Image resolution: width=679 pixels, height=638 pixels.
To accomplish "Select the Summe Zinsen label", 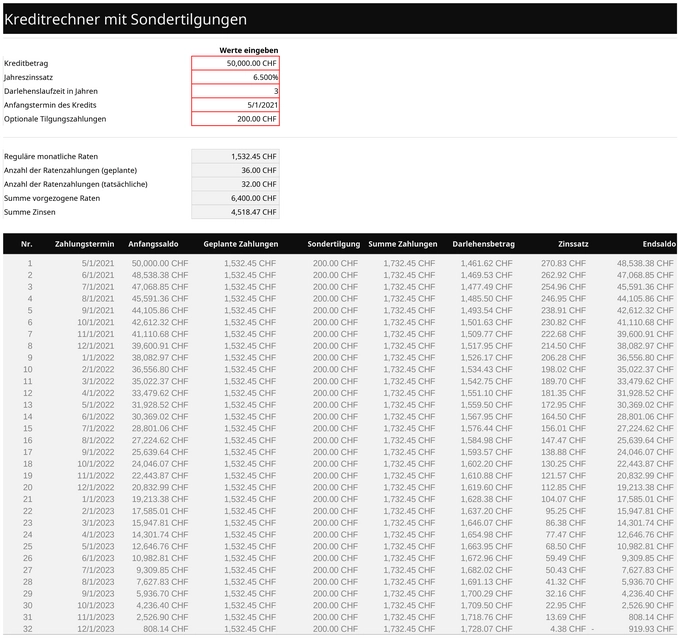I will pos(29,212).
